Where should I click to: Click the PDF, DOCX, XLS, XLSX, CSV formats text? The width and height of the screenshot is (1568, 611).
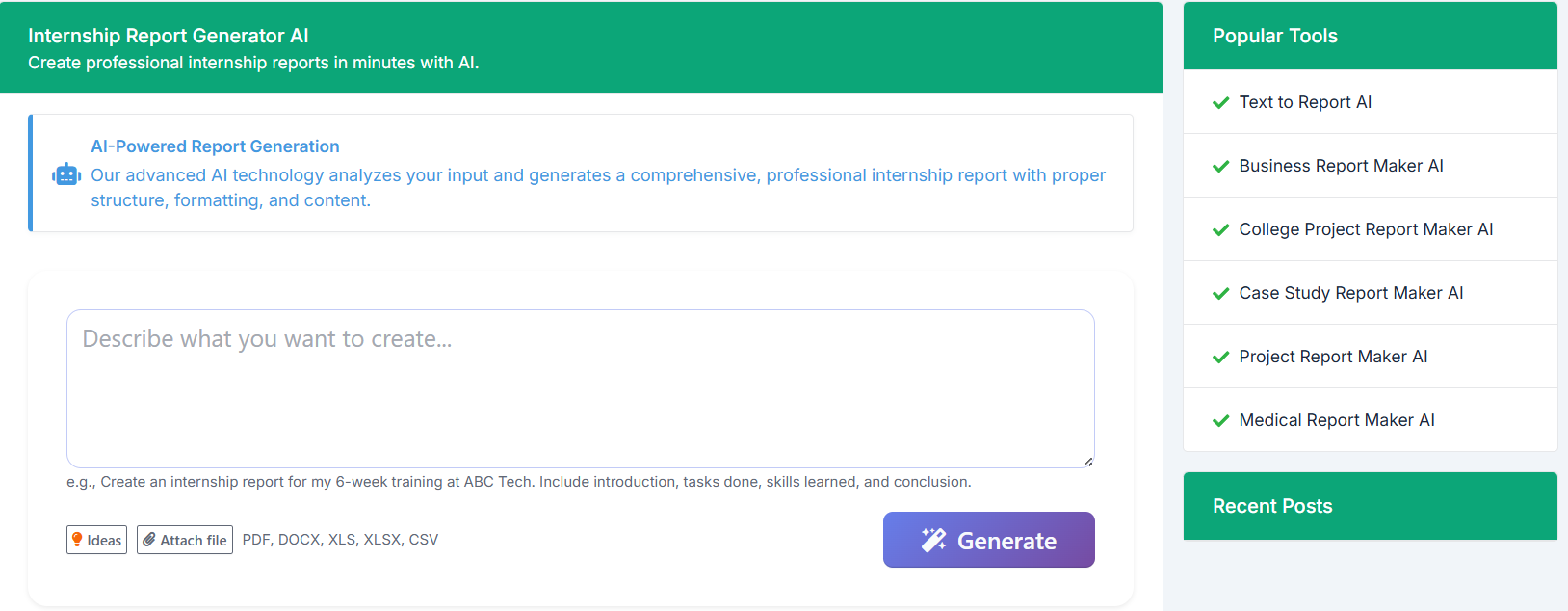340,540
